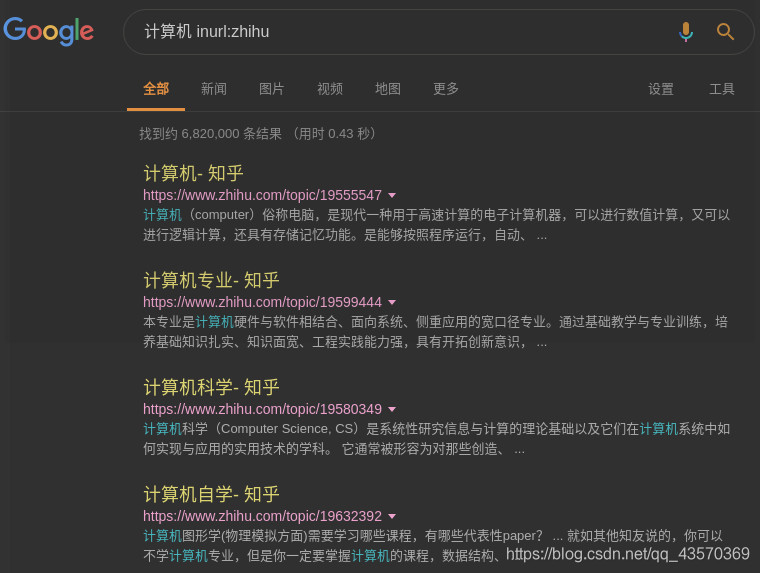The width and height of the screenshot is (760, 573).
Task: Click URL zhihu.com/topic/19599444
Action: (262, 302)
